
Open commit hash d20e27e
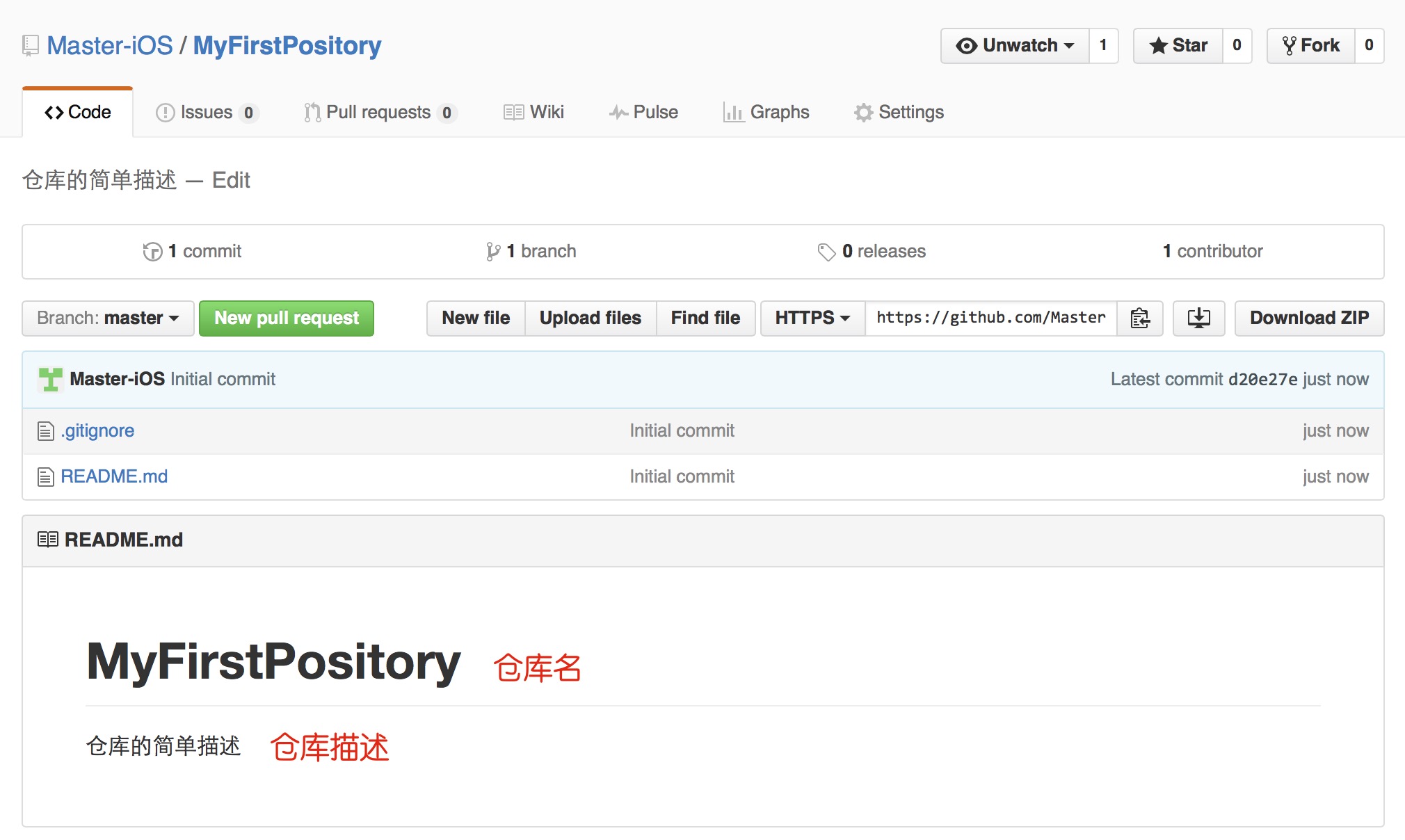(x=1263, y=379)
